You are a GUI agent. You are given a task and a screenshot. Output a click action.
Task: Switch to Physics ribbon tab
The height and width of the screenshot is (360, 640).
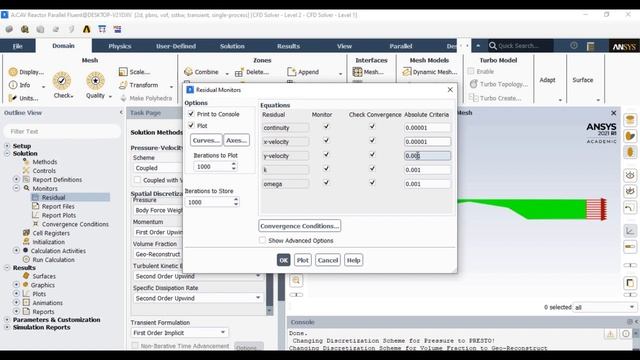(x=120, y=46)
